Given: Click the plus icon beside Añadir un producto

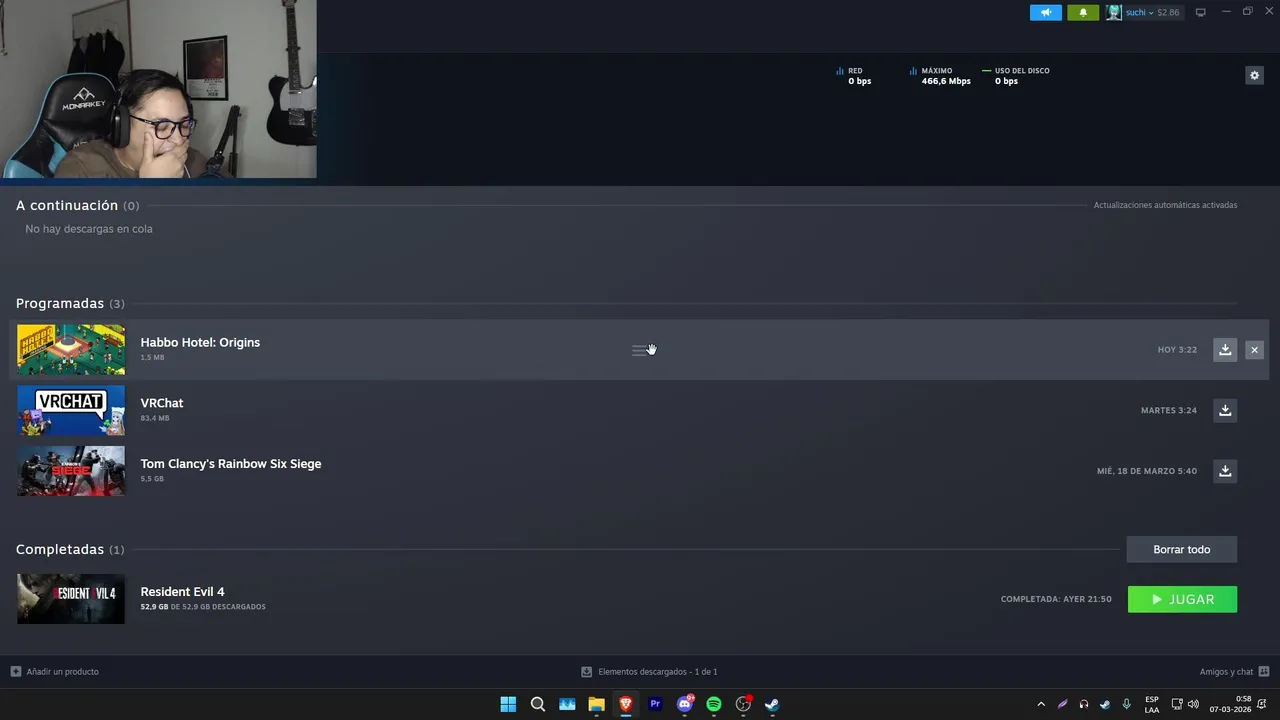Looking at the screenshot, I should [15, 672].
